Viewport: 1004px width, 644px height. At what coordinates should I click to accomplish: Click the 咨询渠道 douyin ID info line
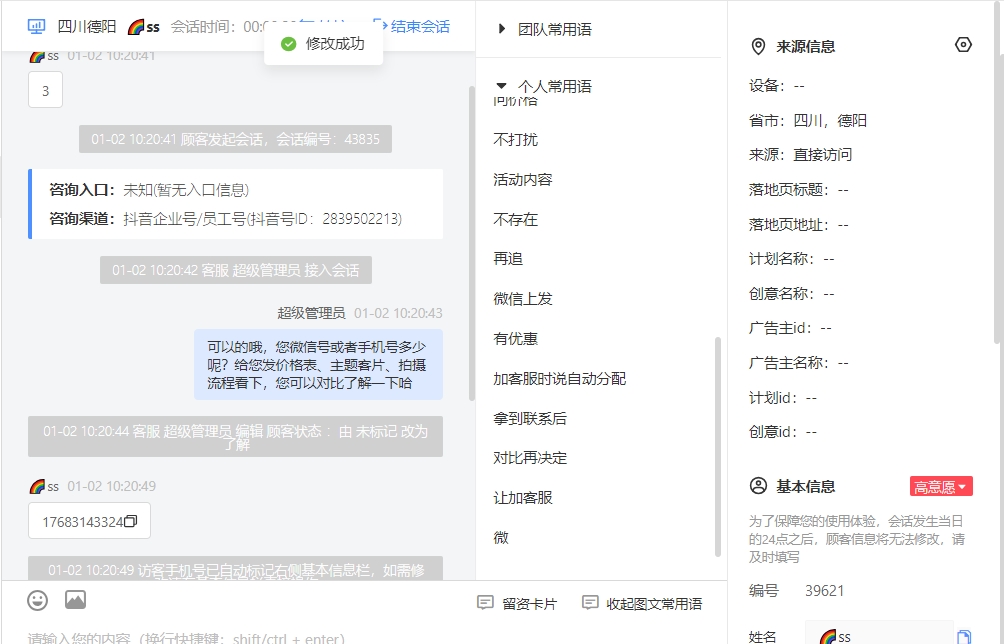[226, 219]
